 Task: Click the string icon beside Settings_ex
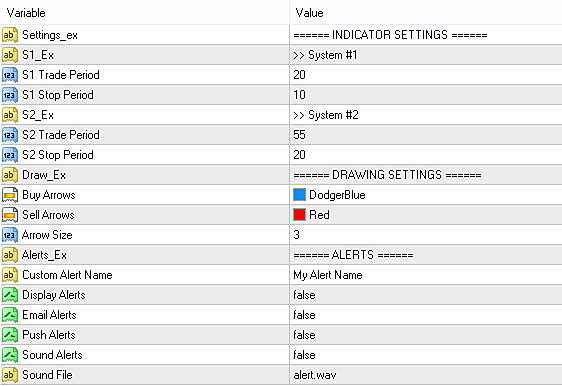(x=10, y=35)
